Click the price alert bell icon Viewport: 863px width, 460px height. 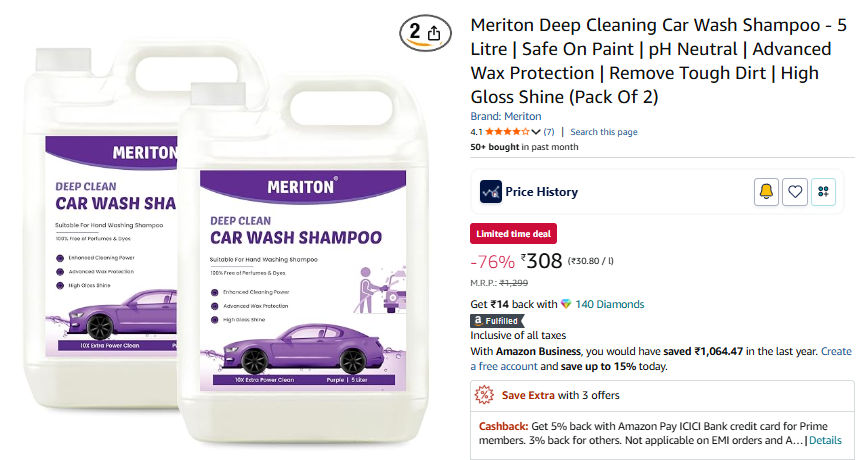[766, 192]
